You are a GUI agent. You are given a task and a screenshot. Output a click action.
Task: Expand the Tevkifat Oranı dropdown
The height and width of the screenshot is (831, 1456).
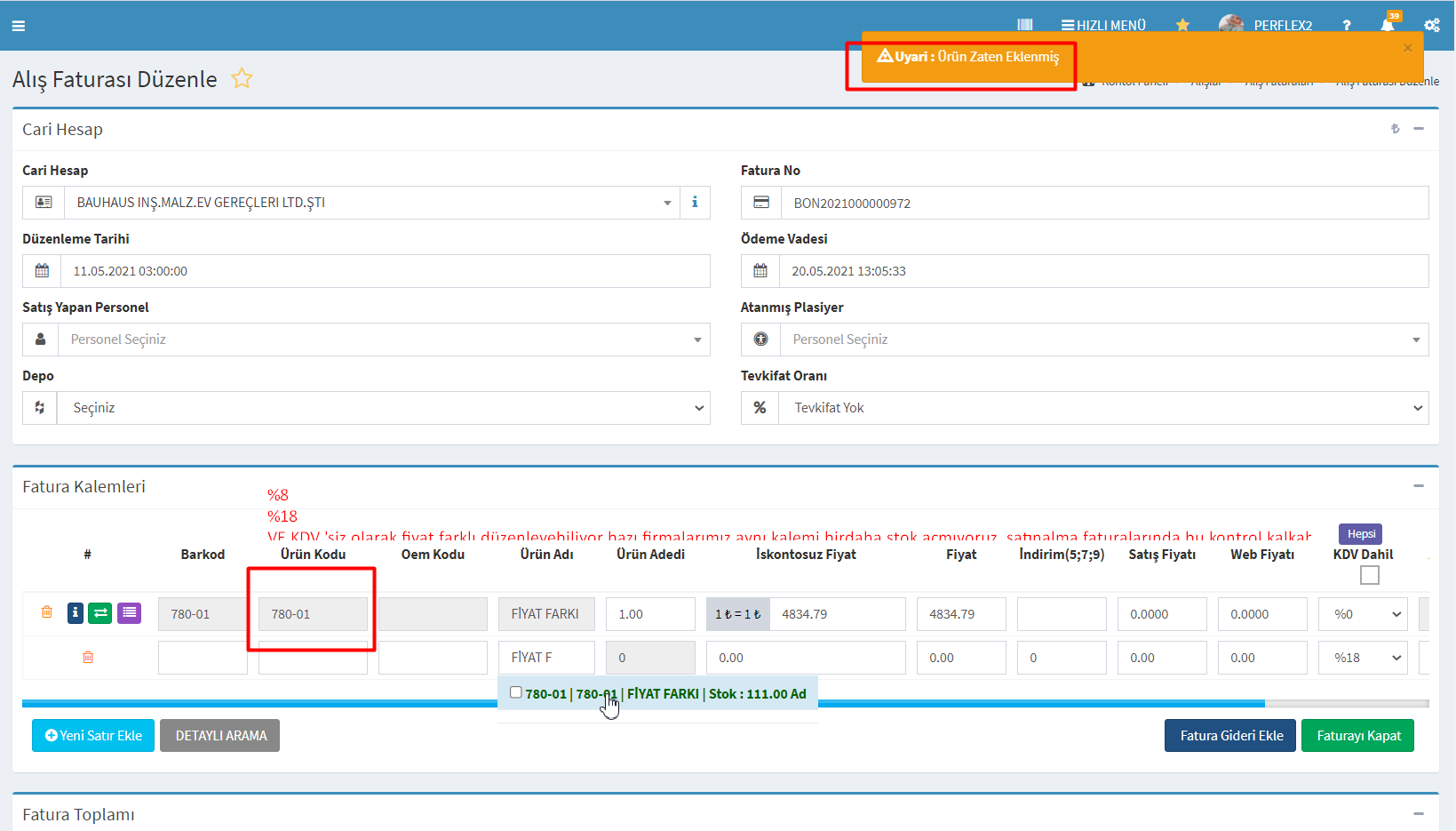click(1102, 408)
